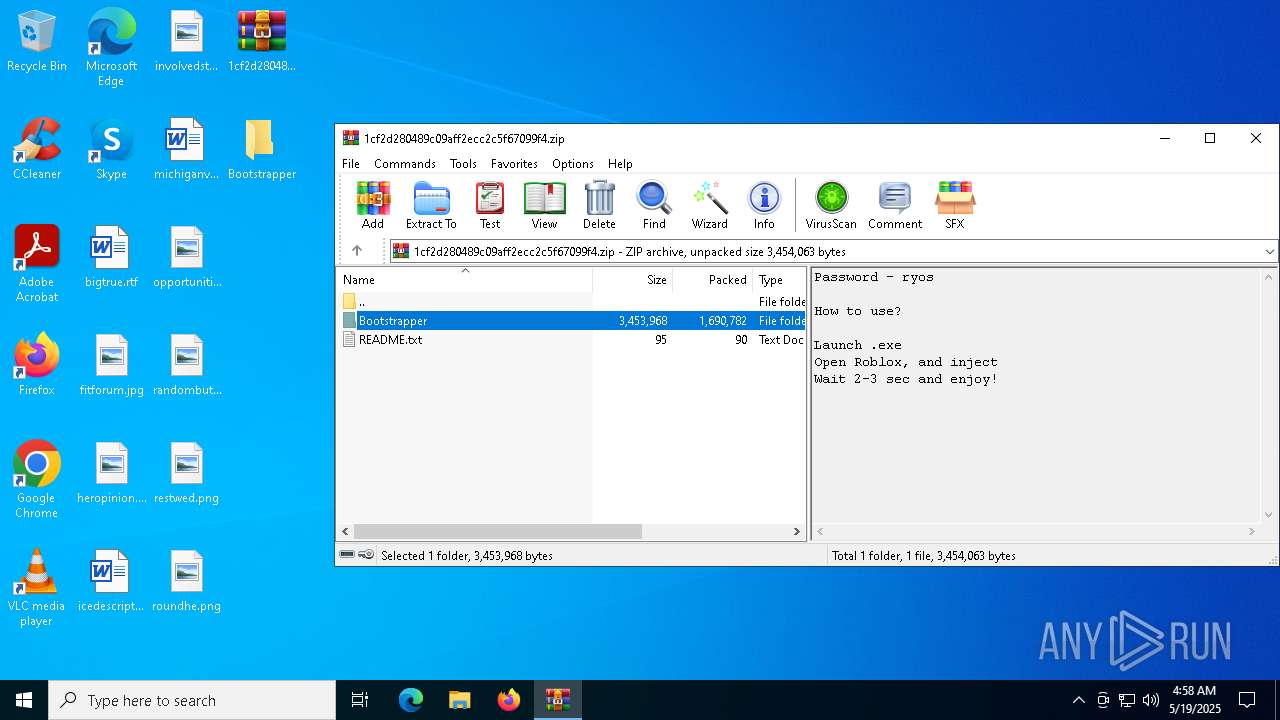Open the File menu
This screenshot has width=1280, height=720.
tap(351, 163)
